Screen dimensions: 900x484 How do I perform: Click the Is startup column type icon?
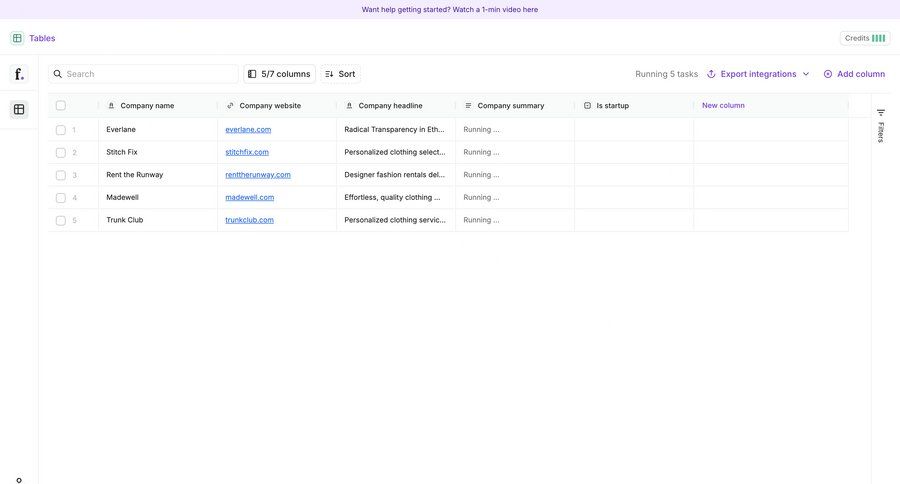pyautogui.click(x=587, y=106)
